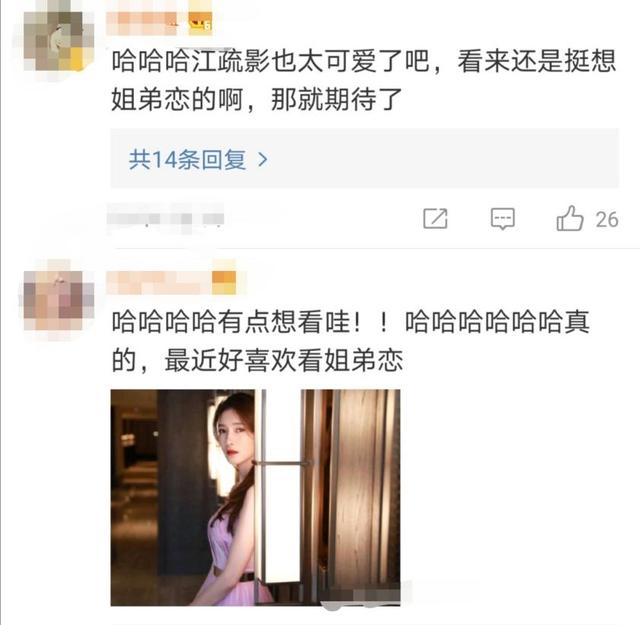Expand replies using the chevron after 共14条回复

coord(263,160)
